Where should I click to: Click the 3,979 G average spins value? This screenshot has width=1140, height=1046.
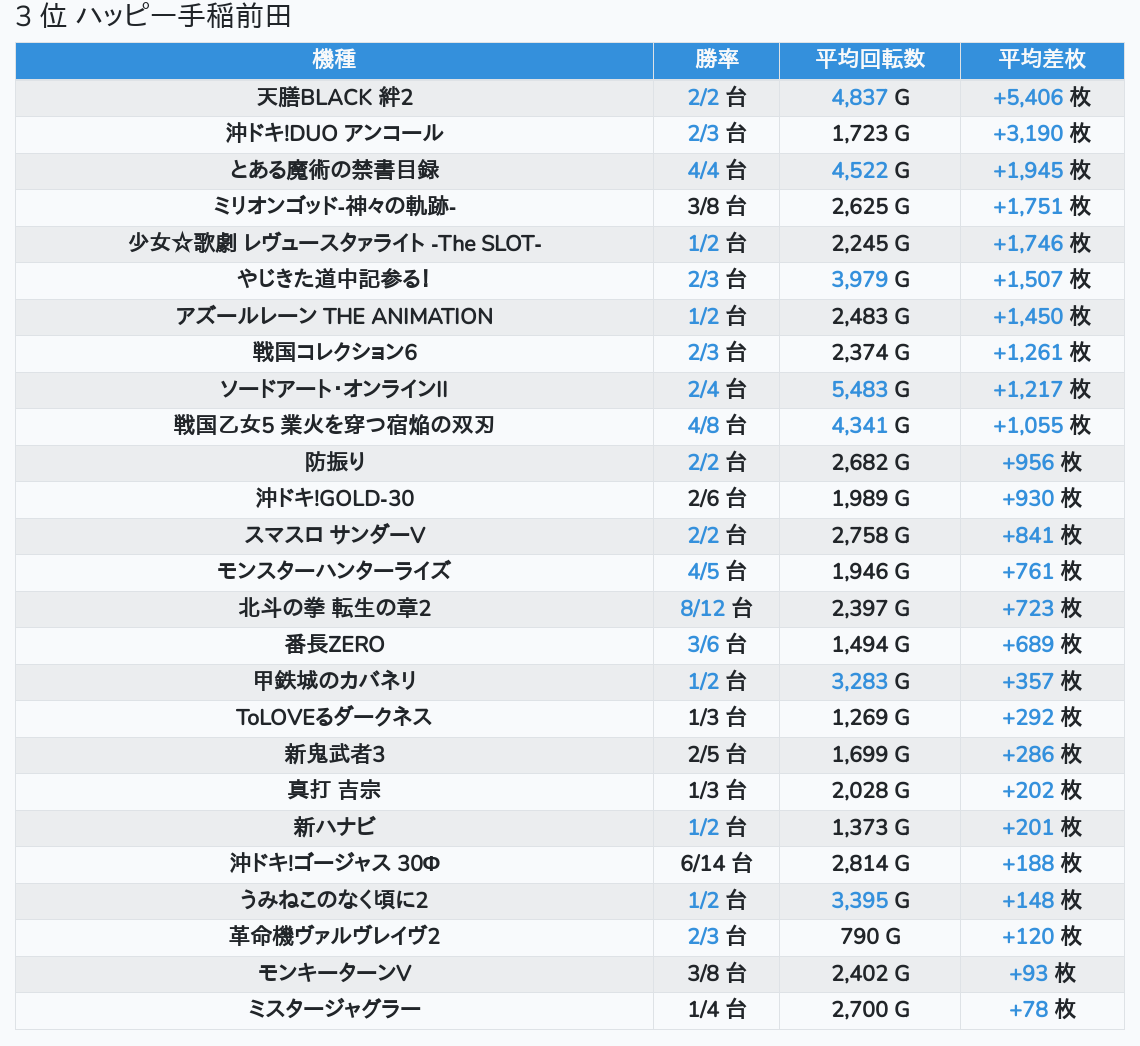[x=870, y=280]
